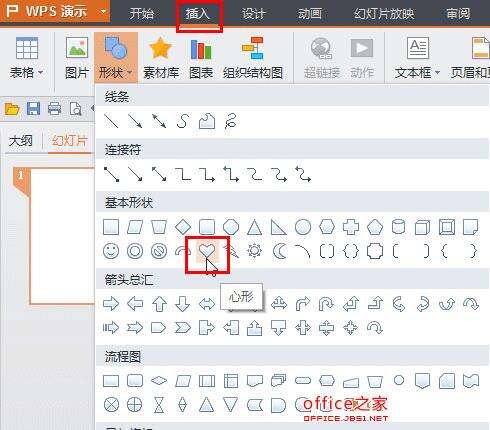
Task: Select the oval basic shape
Action: point(303,227)
